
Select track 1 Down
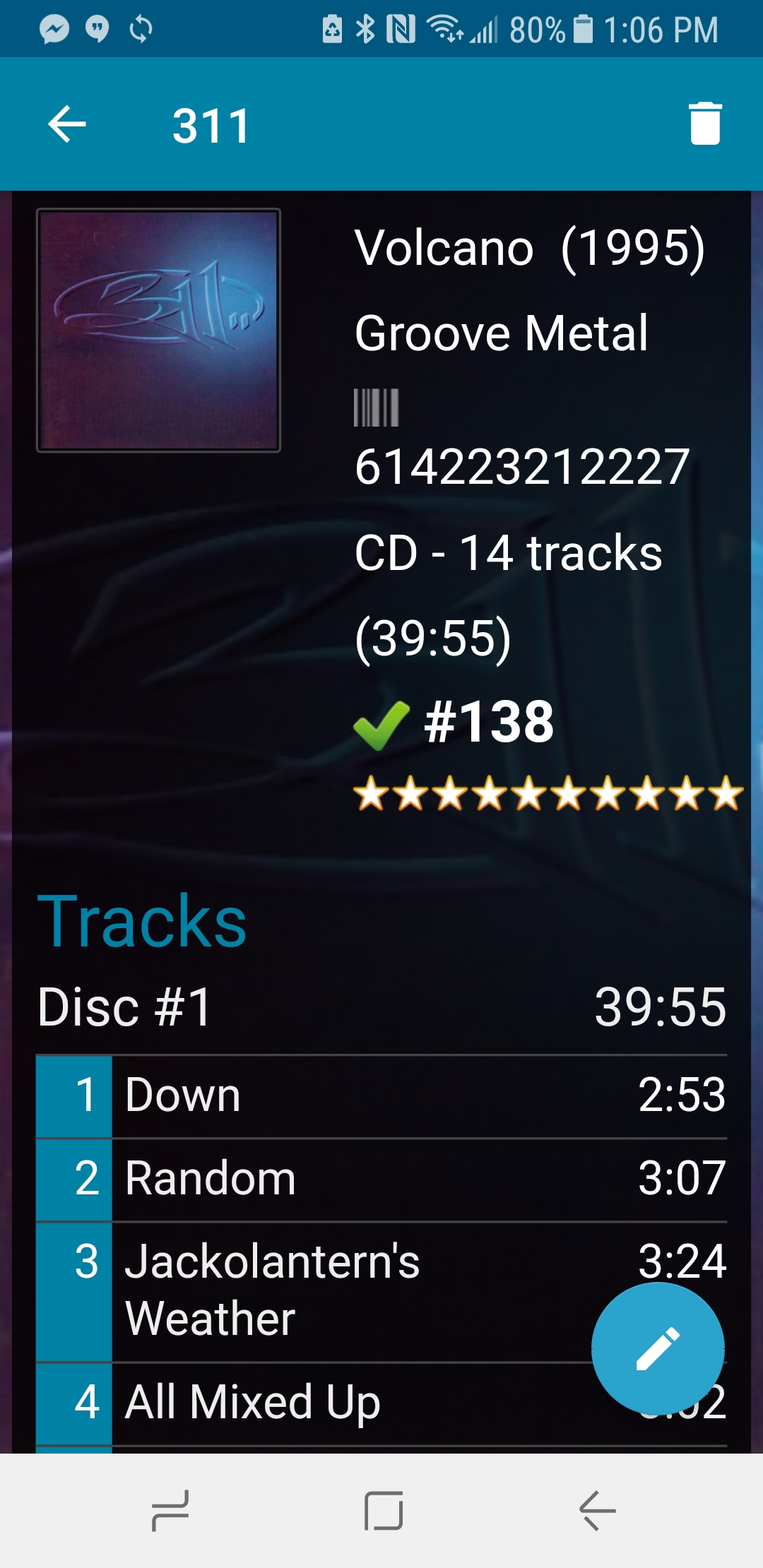pos(381,1096)
